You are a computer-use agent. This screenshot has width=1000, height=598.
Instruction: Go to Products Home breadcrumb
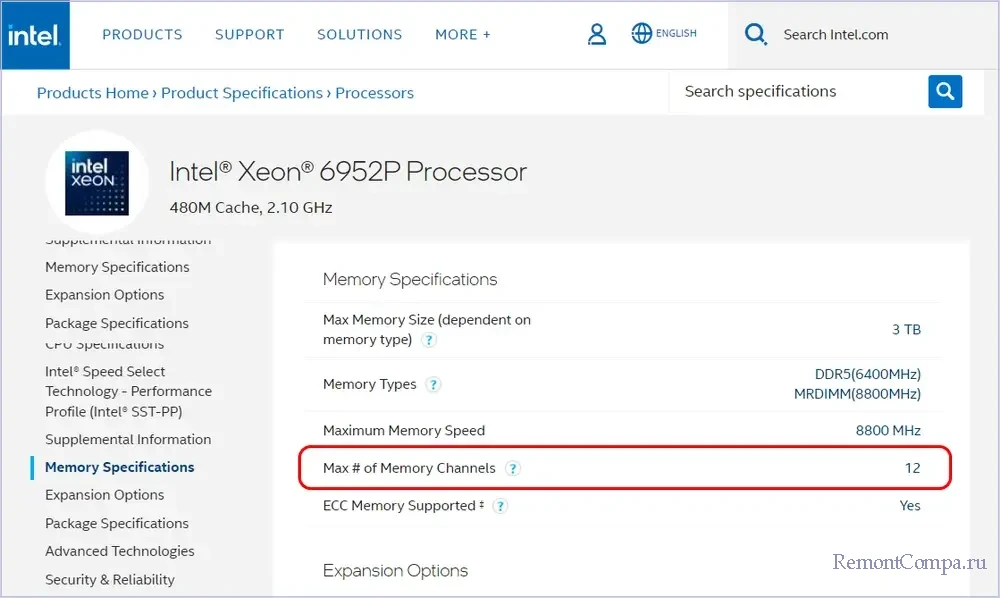pyautogui.click(x=92, y=93)
